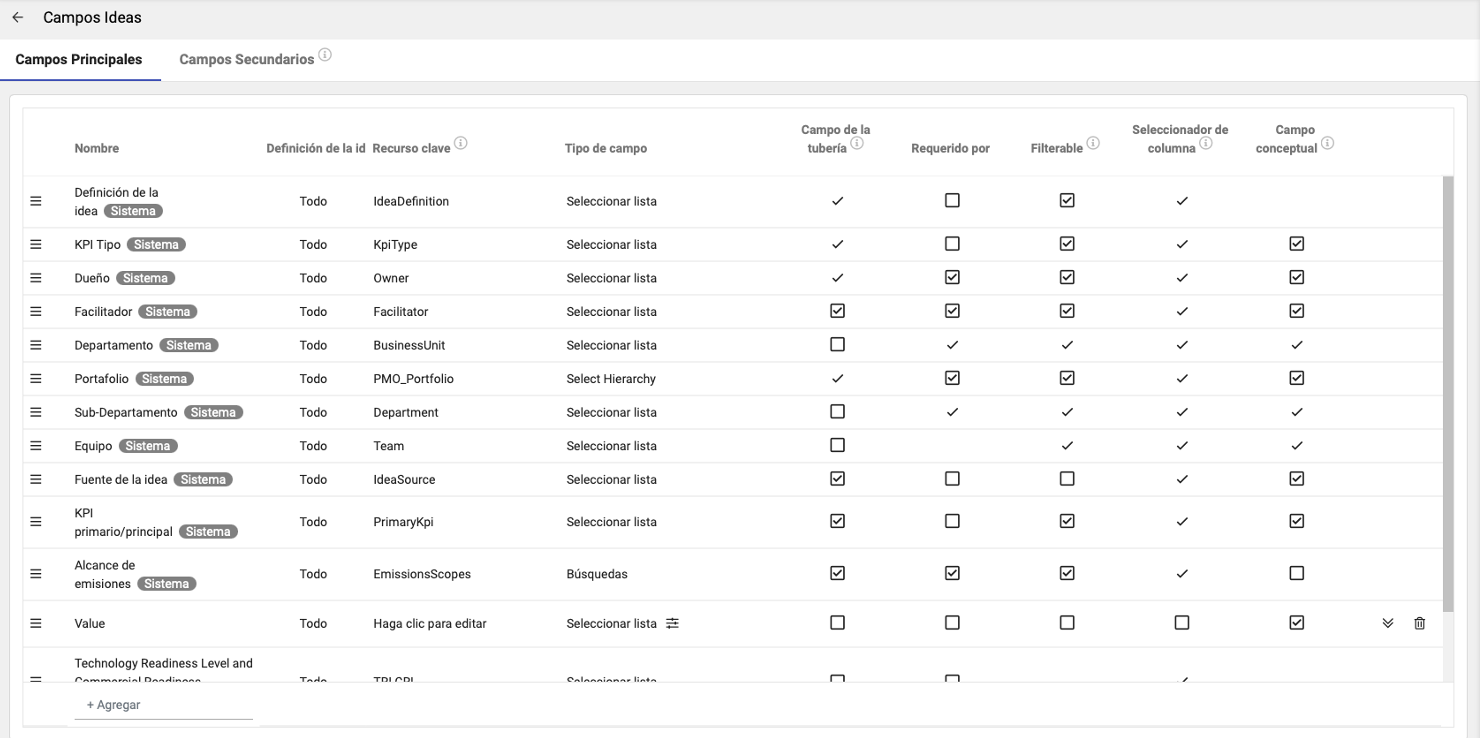The image size is (1480, 738).
Task: Click the 'Búsquedas' field type cell
Action: click(x=597, y=574)
